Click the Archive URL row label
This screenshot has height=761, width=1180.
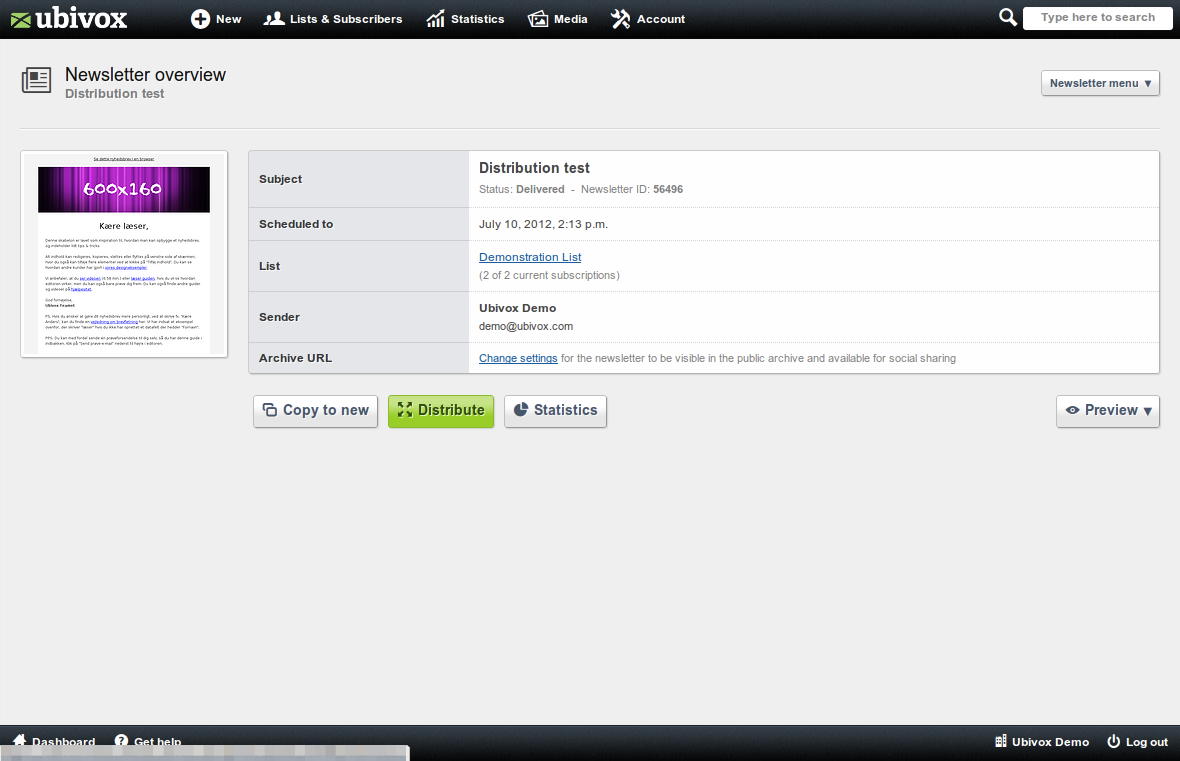click(295, 358)
